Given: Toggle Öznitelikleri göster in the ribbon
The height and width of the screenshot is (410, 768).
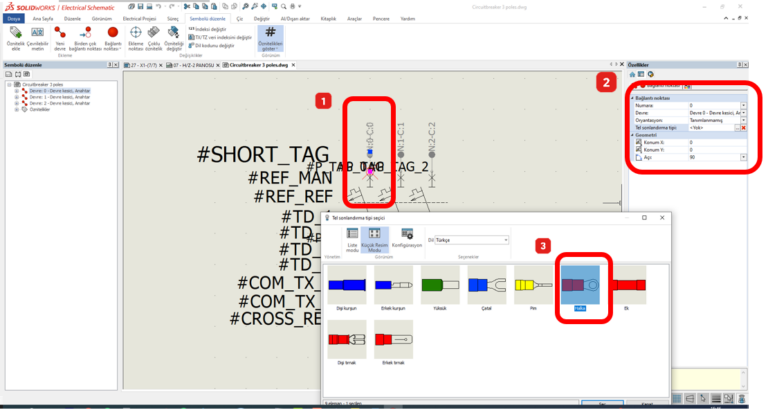Looking at the screenshot, I should tap(272, 37).
